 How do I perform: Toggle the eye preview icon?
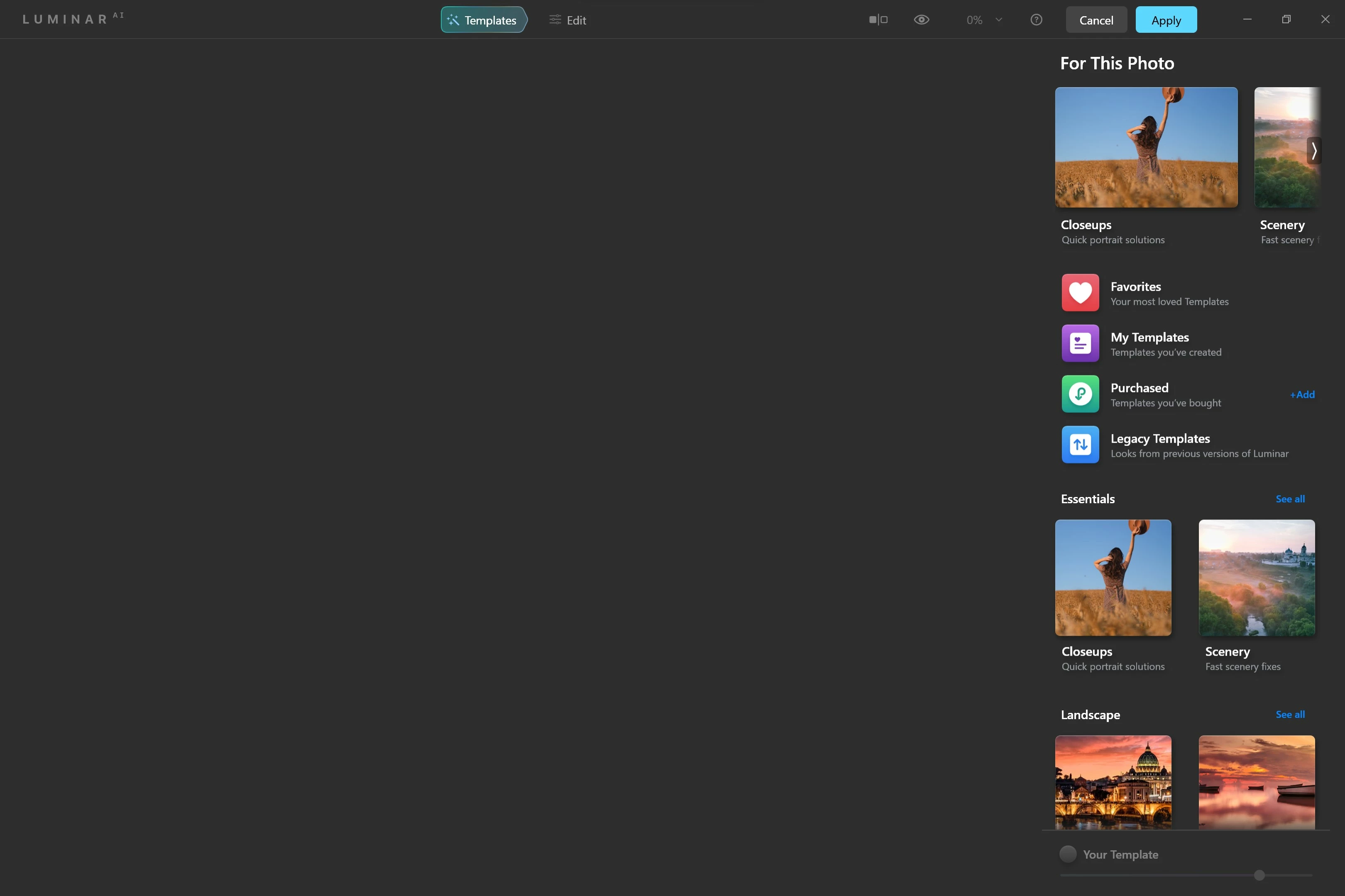pyautogui.click(x=921, y=20)
